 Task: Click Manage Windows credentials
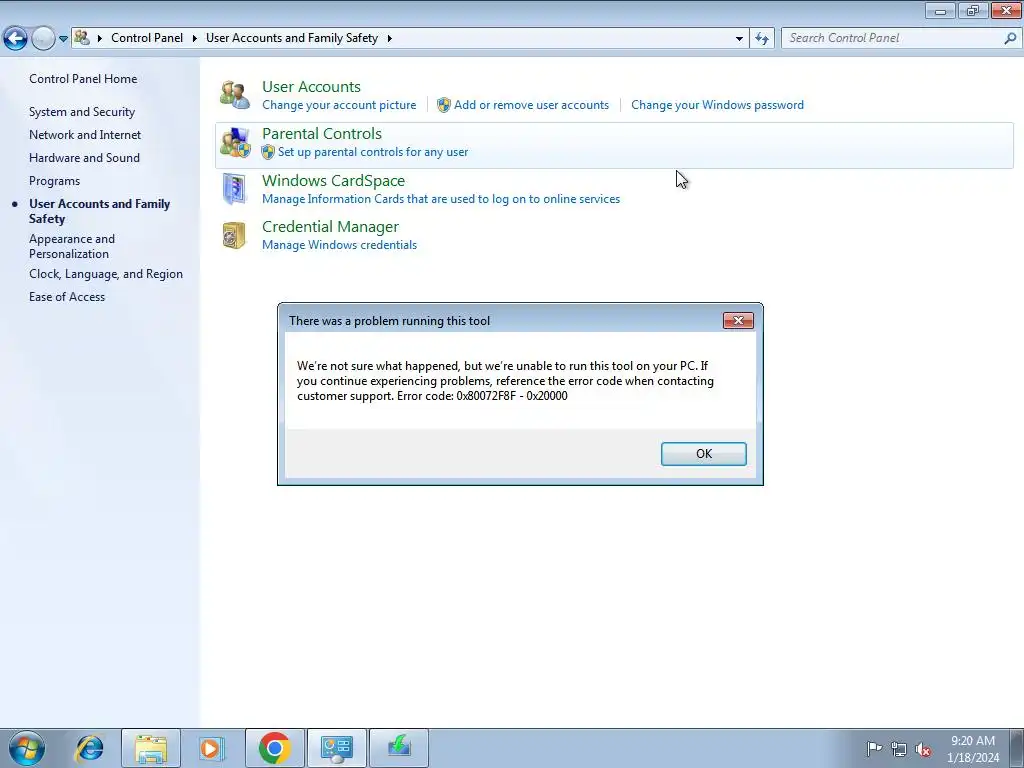coord(339,244)
